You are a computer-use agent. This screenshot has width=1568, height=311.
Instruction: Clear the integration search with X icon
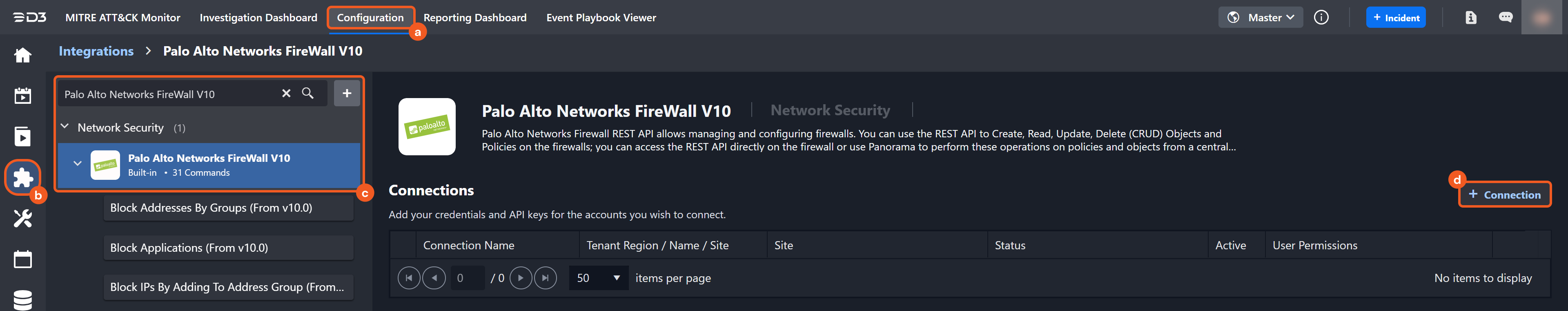pyautogui.click(x=286, y=93)
